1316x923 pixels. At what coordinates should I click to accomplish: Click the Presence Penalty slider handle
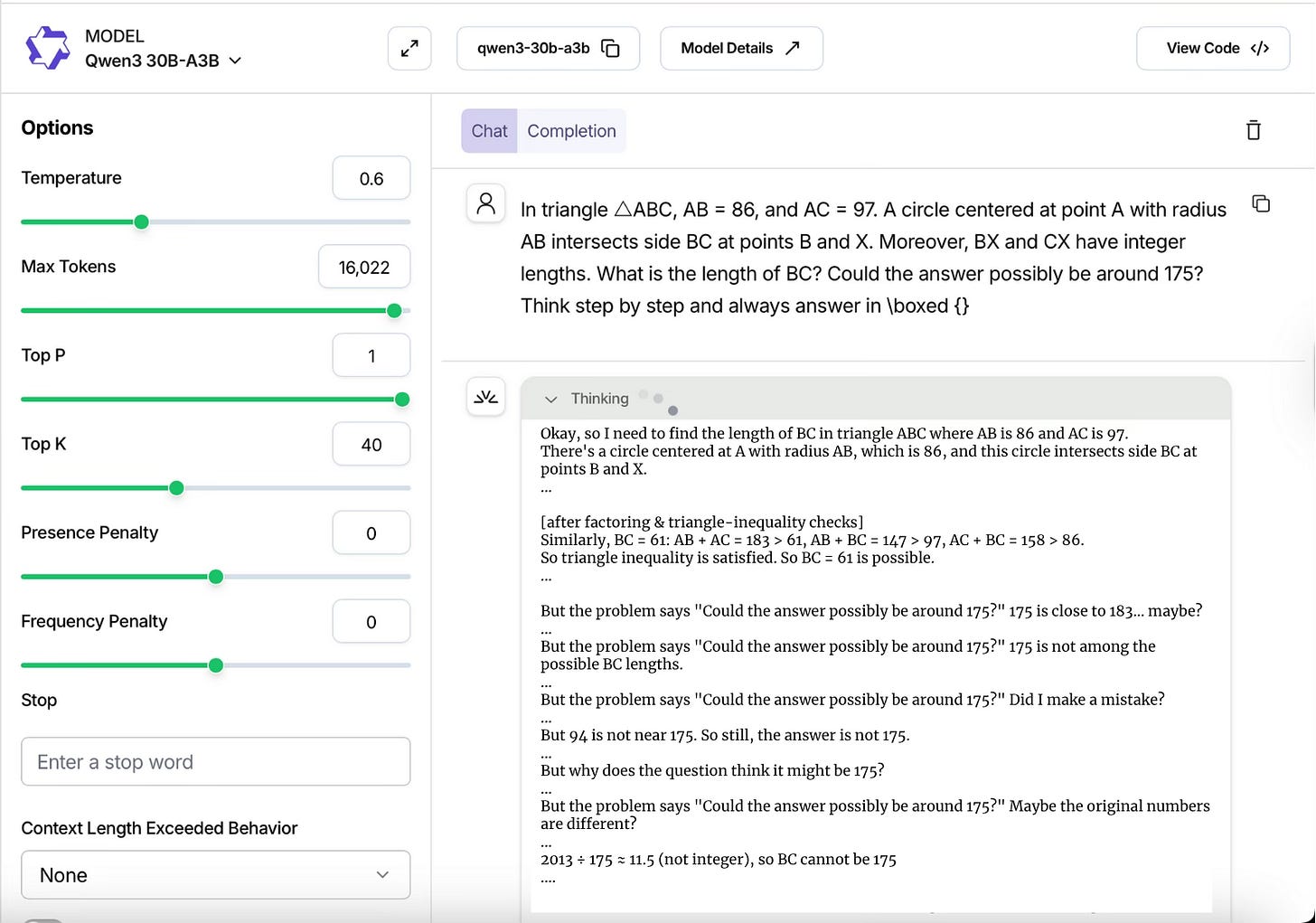pyautogui.click(x=216, y=577)
